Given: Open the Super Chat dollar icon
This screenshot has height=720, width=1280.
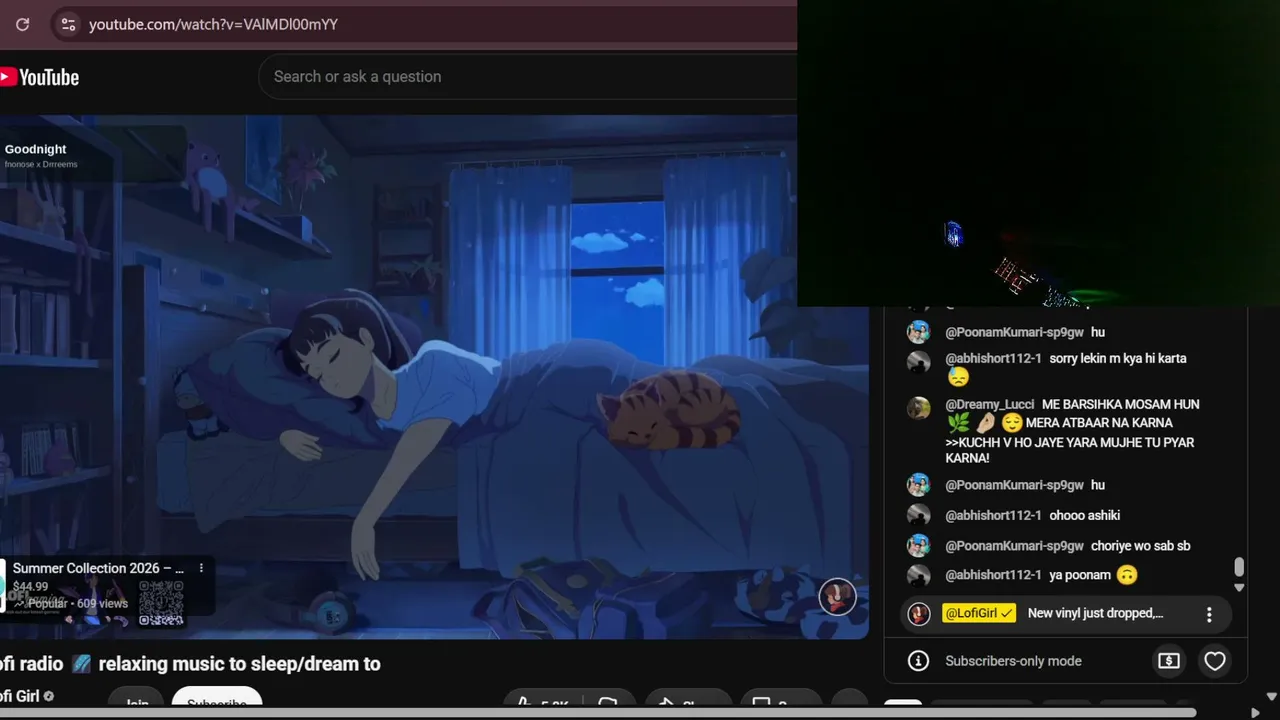Looking at the screenshot, I should (1168, 661).
